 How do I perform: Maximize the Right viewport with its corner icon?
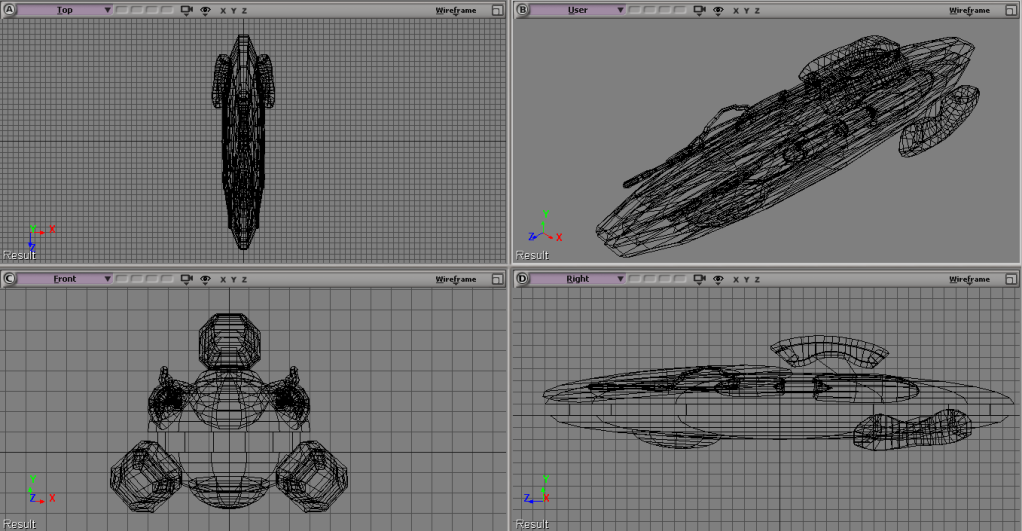1010,280
